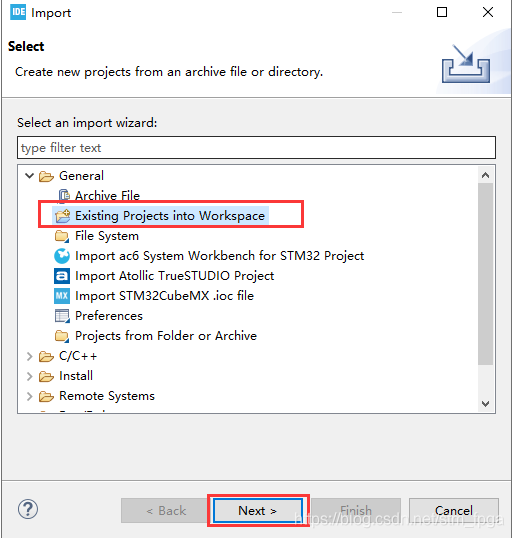Expand the Remote Systems category
The height and width of the screenshot is (538, 514).
tap(30, 396)
